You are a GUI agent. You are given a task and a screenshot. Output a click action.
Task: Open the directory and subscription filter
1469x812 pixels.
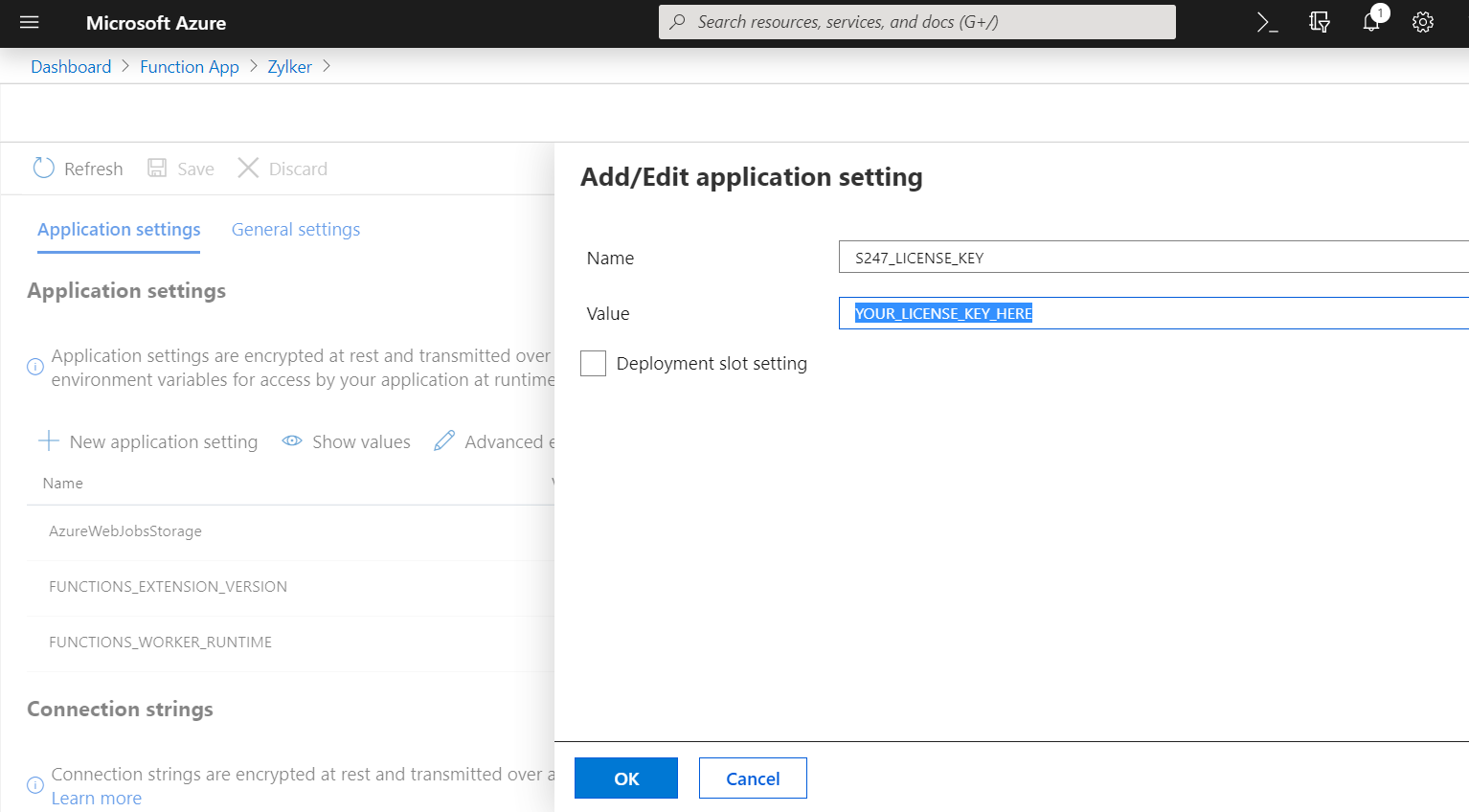pyautogui.click(x=1320, y=22)
